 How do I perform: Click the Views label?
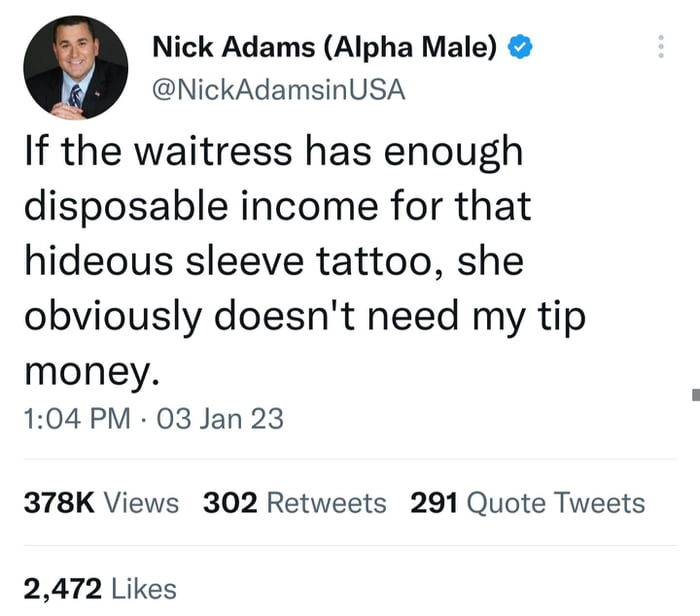click(142, 503)
